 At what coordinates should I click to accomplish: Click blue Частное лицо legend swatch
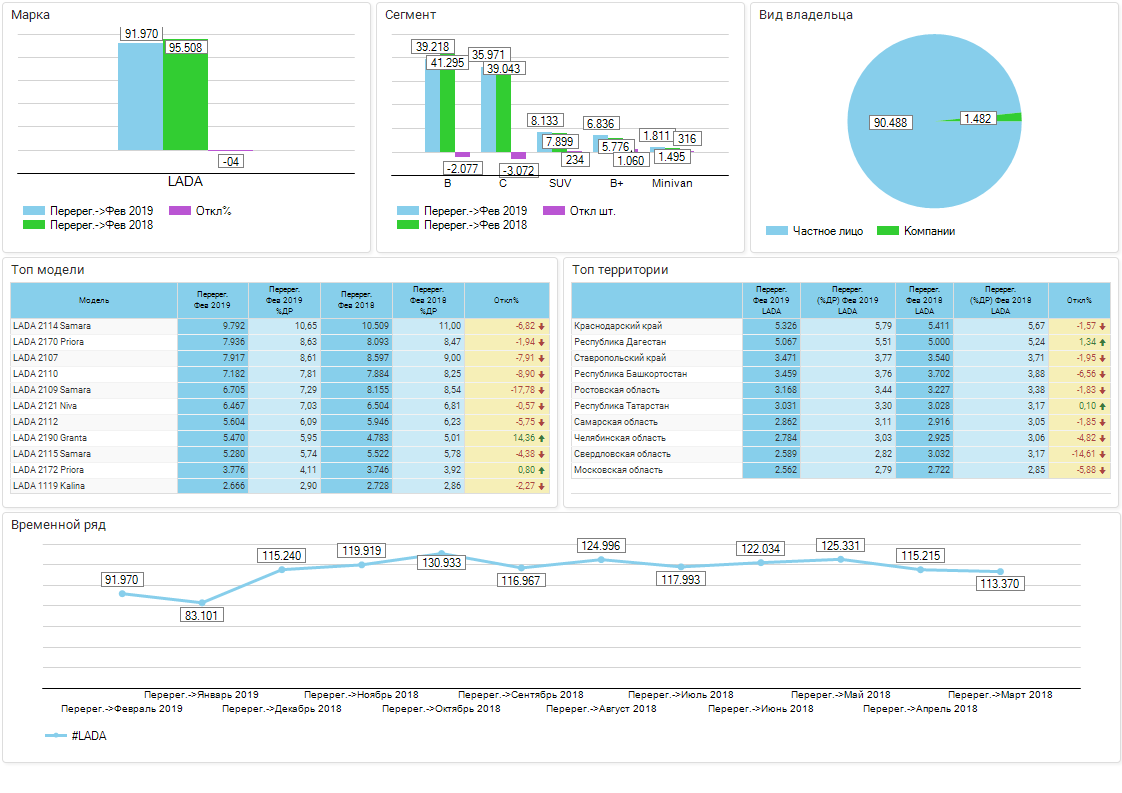777,231
